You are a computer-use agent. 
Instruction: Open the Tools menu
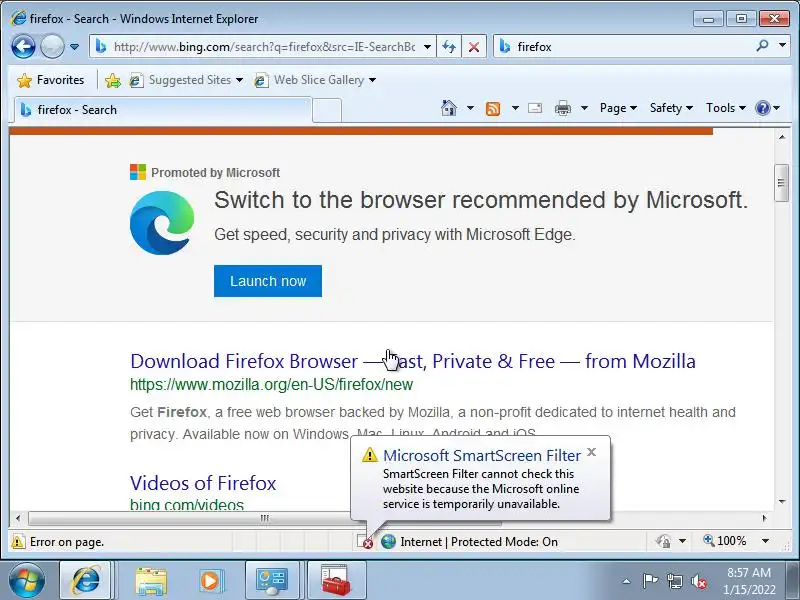[726, 108]
